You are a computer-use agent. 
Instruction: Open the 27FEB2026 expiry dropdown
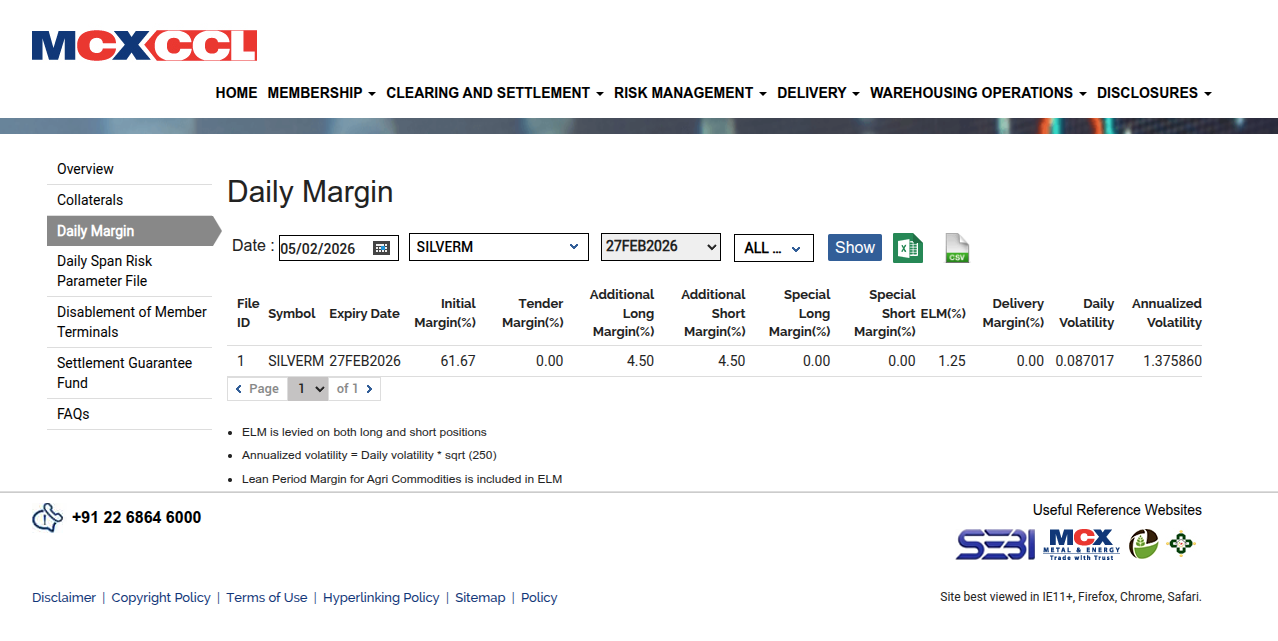point(660,246)
